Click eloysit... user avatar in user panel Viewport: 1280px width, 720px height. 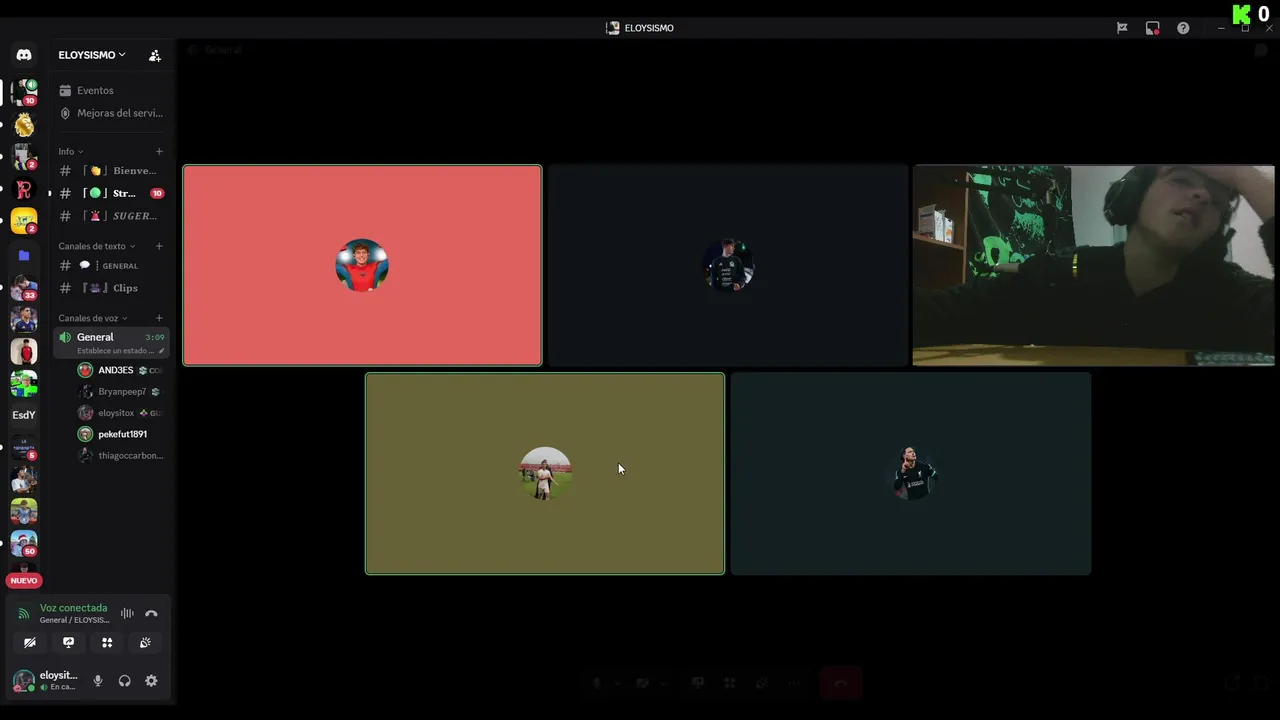[23, 681]
